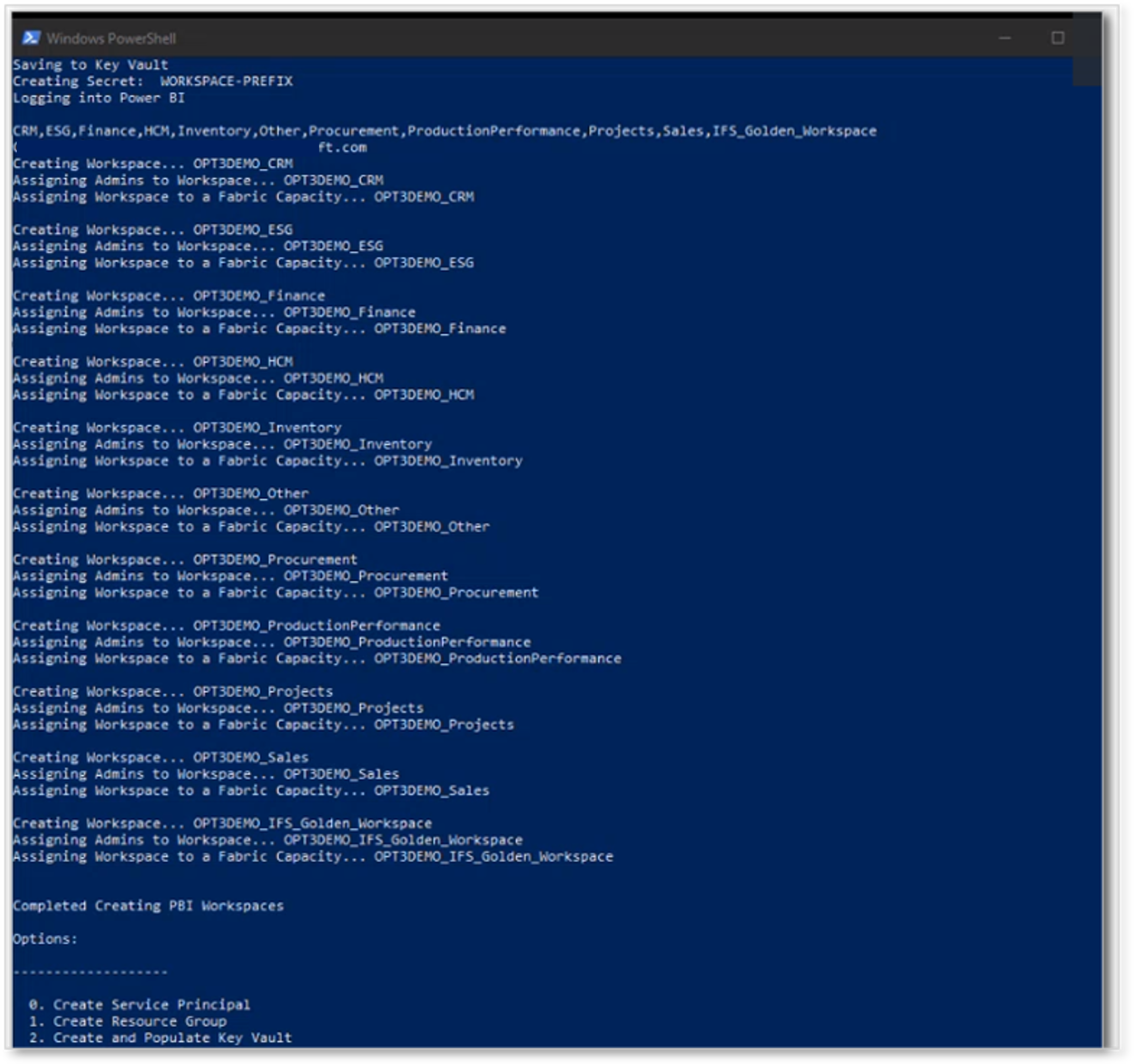1134x1064 pixels.
Task: Click 'Assigning Workspace to a Fabric Capacity... OPT3DEMO_ProductionPerformance'
Action: [x=317, y=659]
